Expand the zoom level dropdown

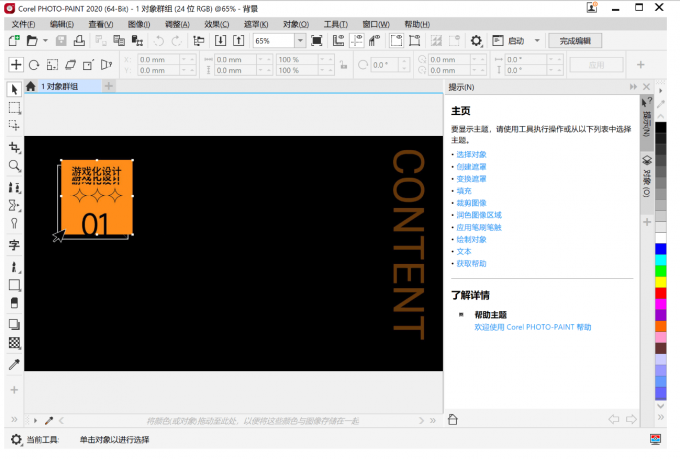(x=300, y=41)
